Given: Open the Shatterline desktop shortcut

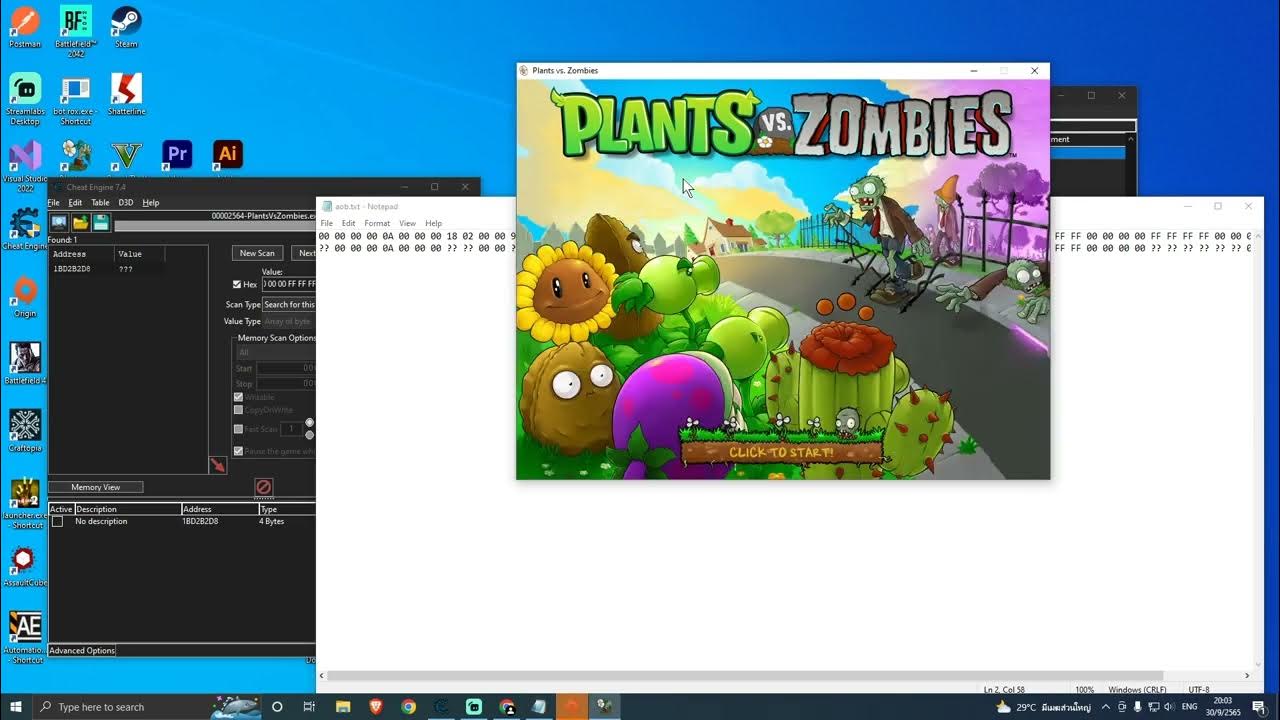Looking at the screenshot, I should 126,94.
